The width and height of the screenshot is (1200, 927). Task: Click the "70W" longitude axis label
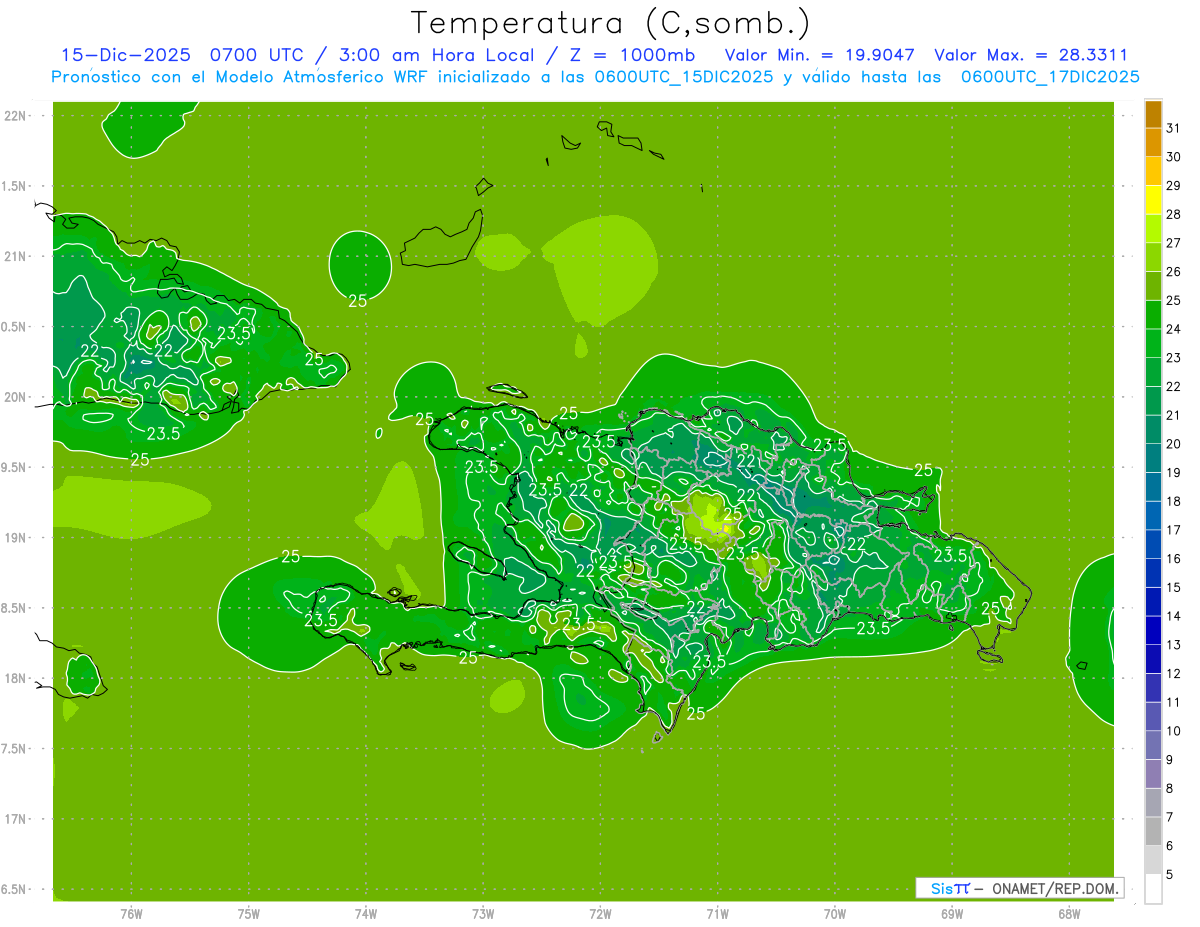834,913
